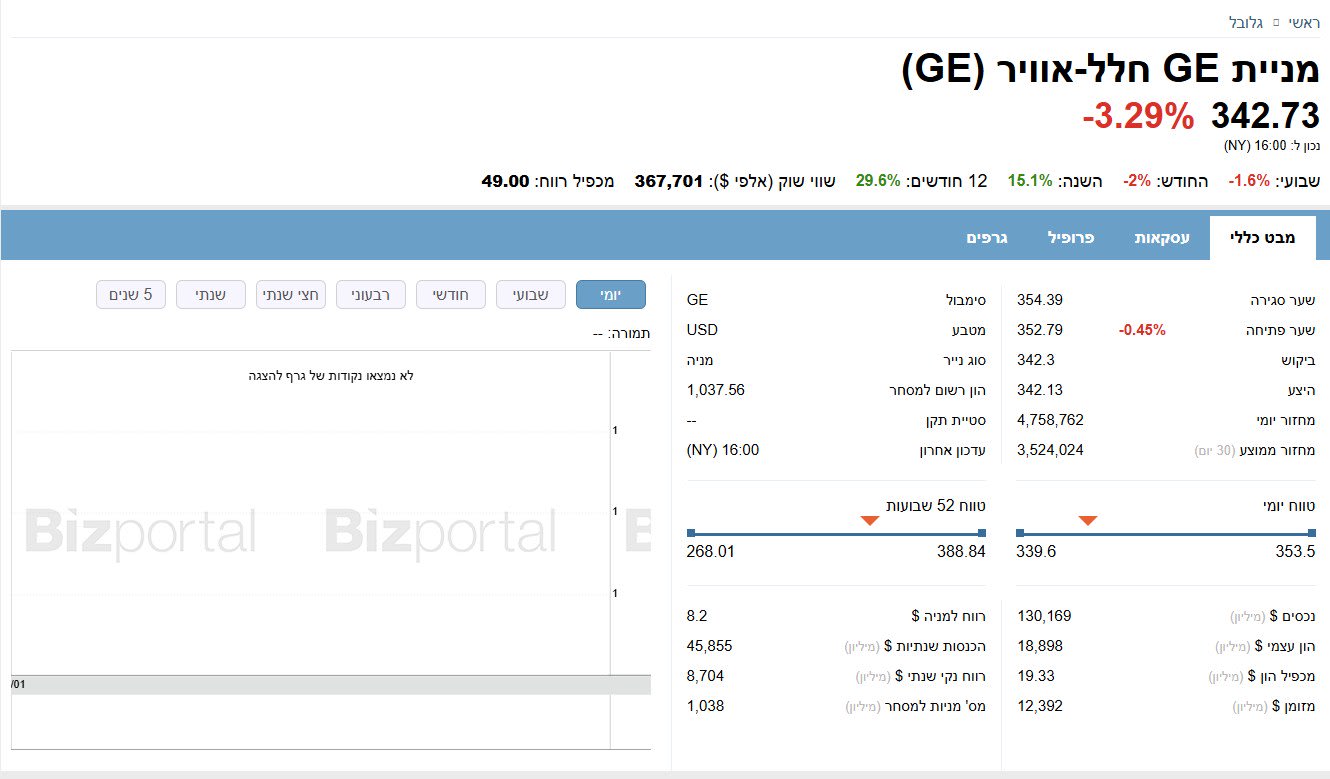Click the stock price 342.73
1330x779 pixels.
pos(1265,117)
